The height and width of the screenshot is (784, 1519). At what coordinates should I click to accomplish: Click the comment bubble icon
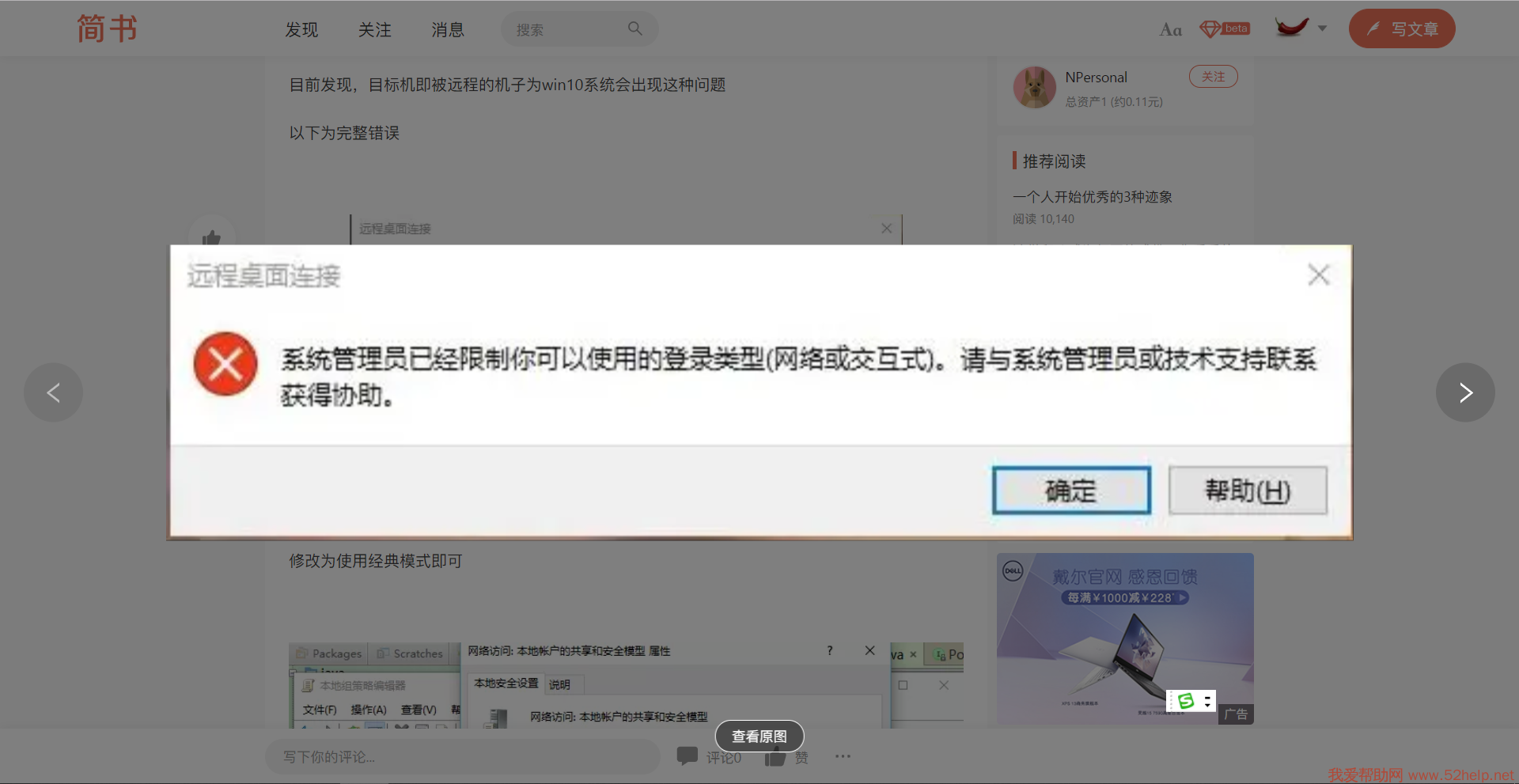click(x=687, y=756)
